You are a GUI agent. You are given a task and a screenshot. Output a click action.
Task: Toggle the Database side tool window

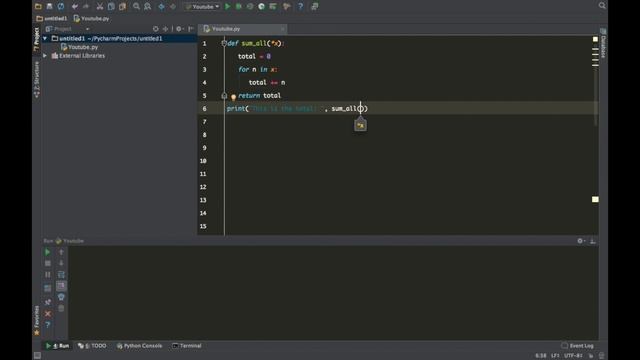pyautogui.click(x=603, y=43)
